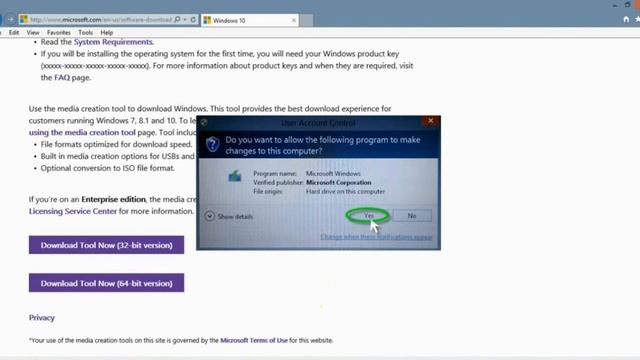640x360 pixels.
Task: Click 'File formats optimized for download speed' text
Action: point(116,144)
